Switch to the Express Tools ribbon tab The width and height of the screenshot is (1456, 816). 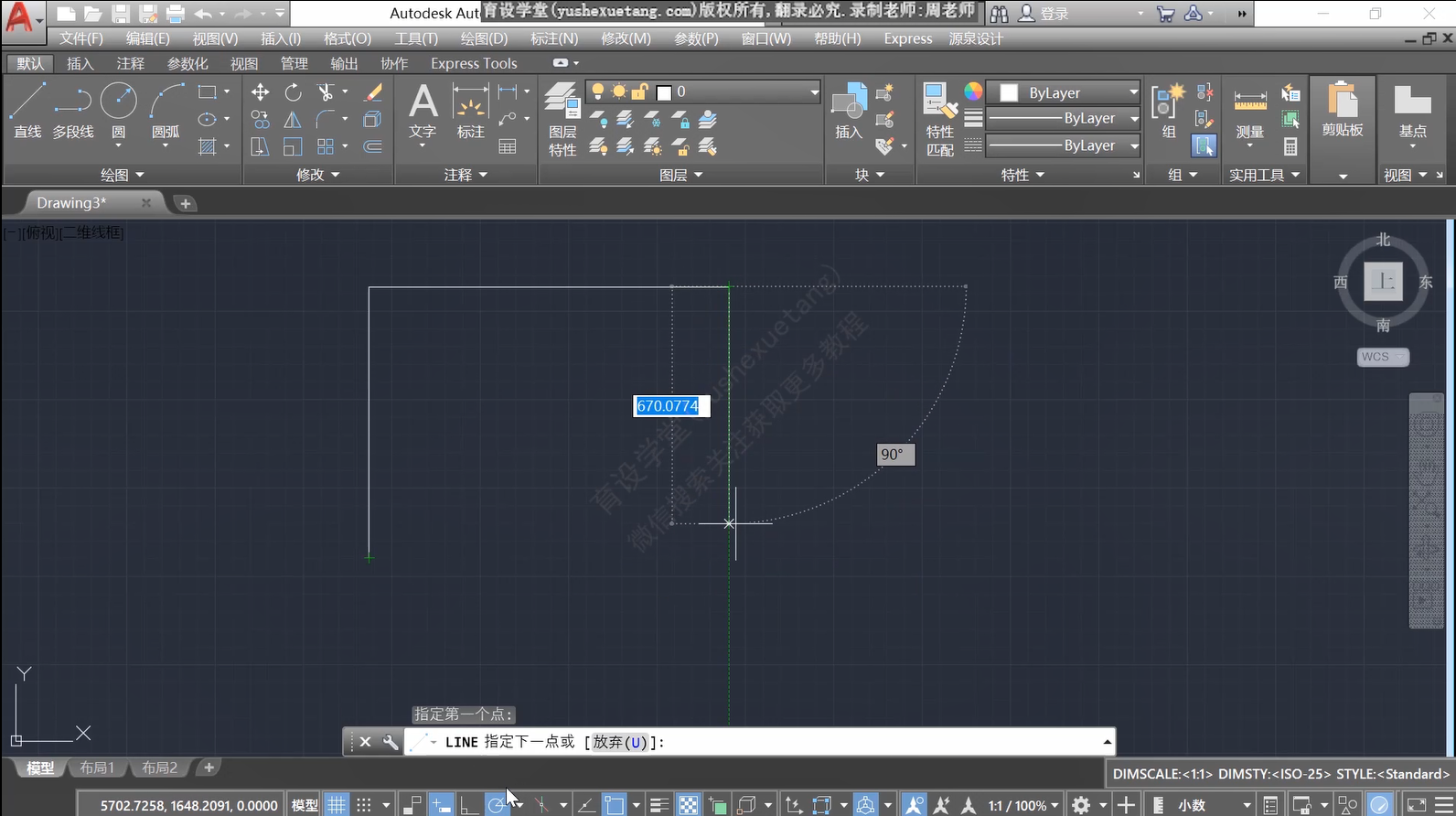point(474,63)
